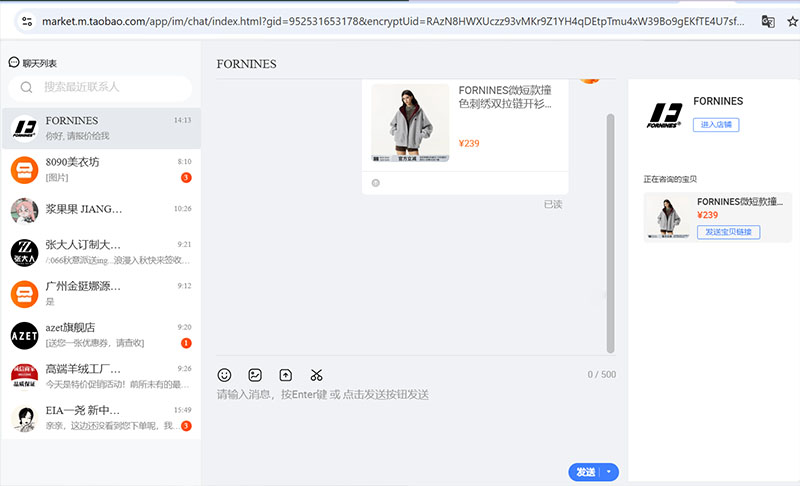This screenshot has height=486, width=800.
Task: Click product title in right panel
Action: point(740,201)
